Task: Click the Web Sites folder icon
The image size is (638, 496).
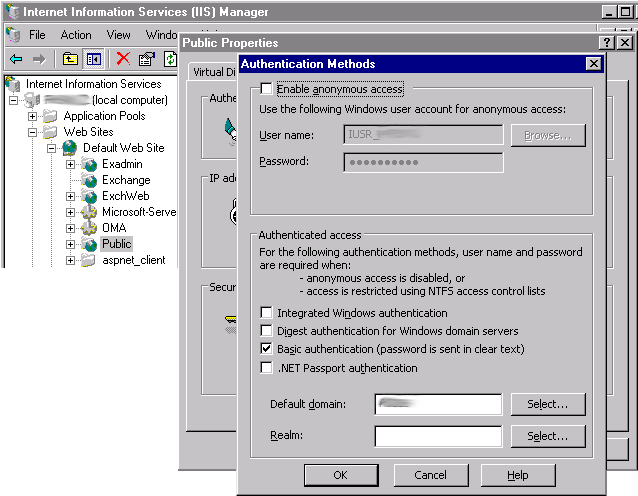Action: click(x=50, y=132)
